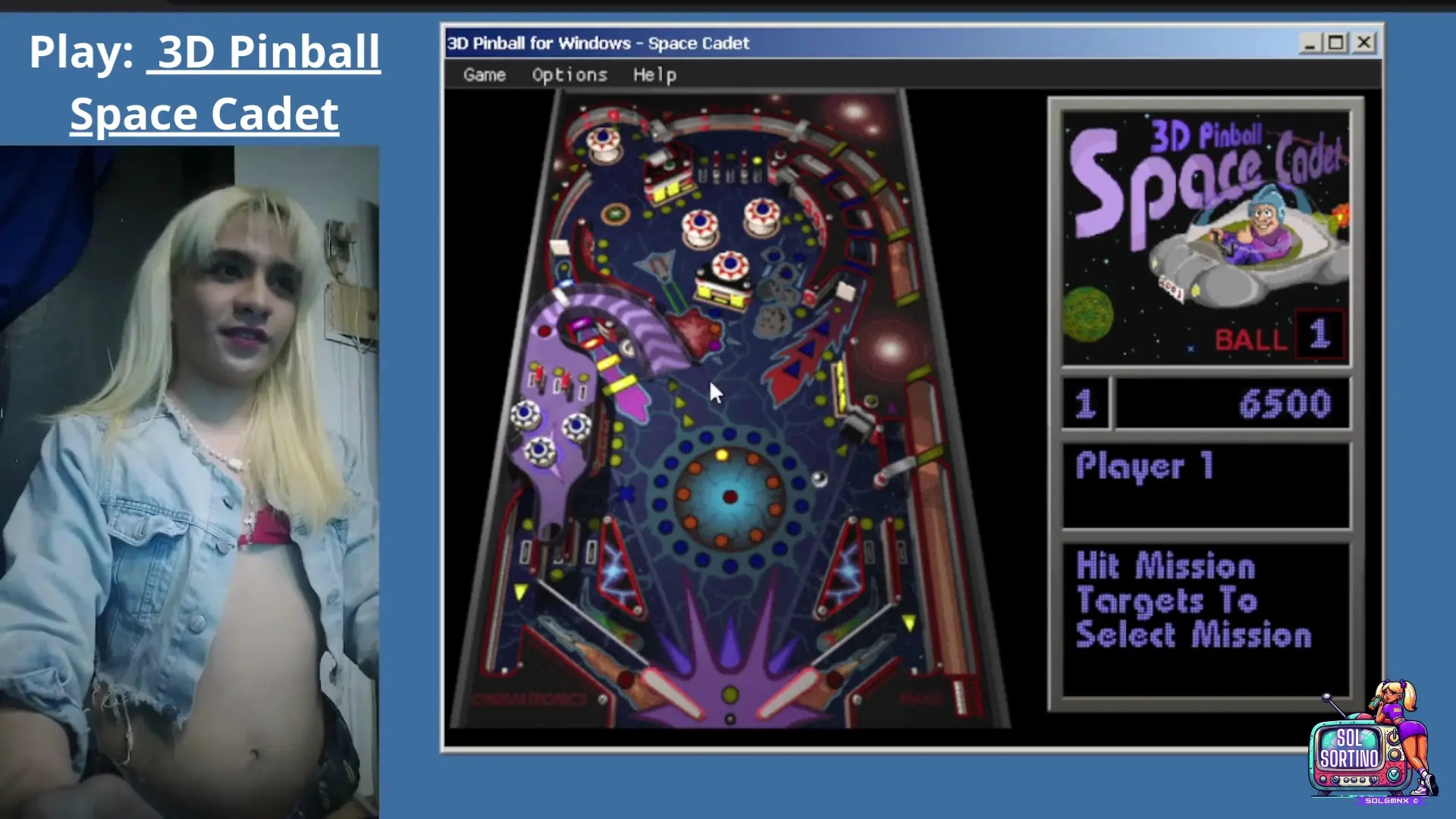Click the BALL 1 counter
The height and width of the screenshot is (819, 1456).
click(1279, 334)
